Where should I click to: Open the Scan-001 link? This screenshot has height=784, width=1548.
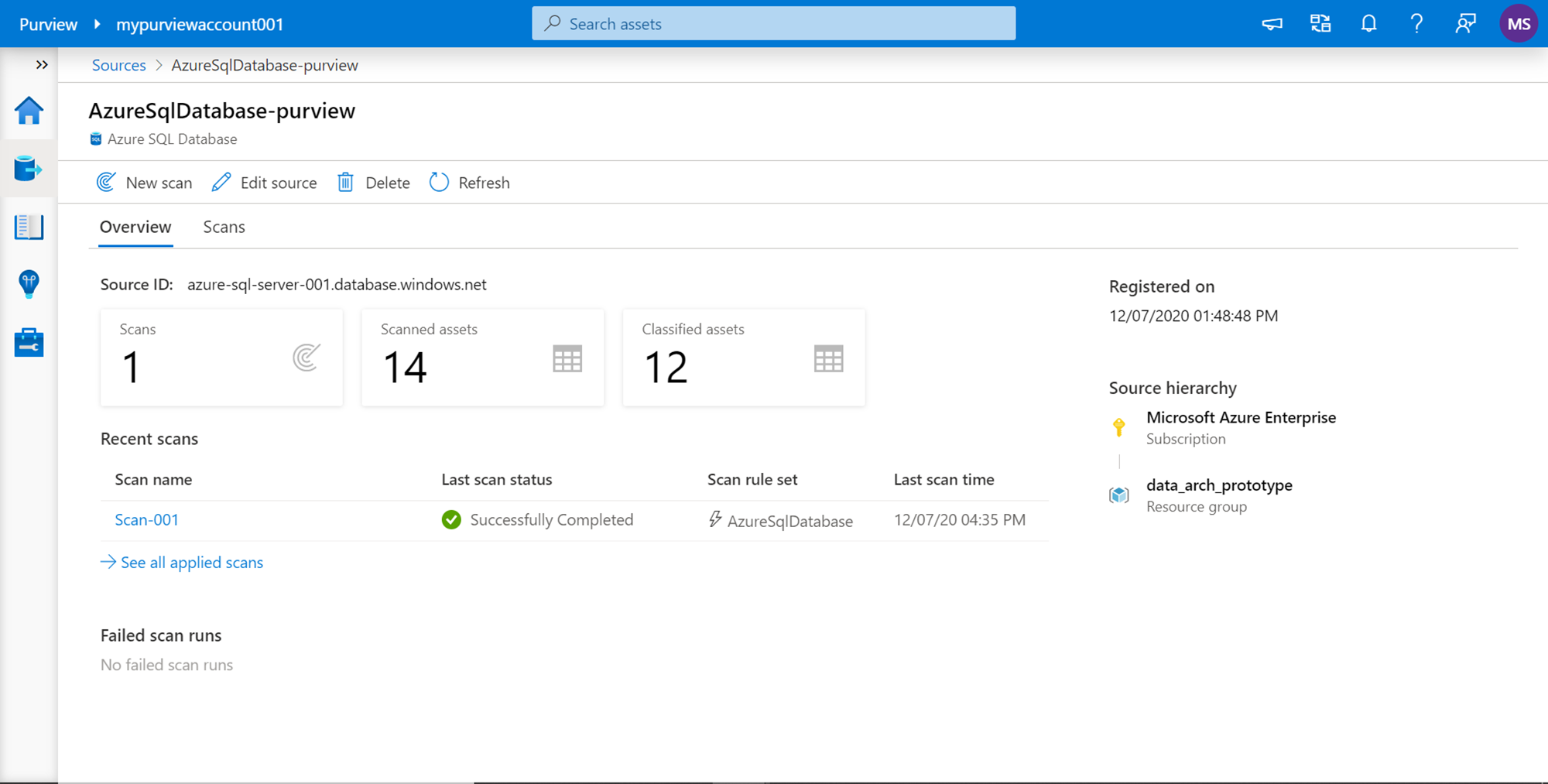click(146, 520)
